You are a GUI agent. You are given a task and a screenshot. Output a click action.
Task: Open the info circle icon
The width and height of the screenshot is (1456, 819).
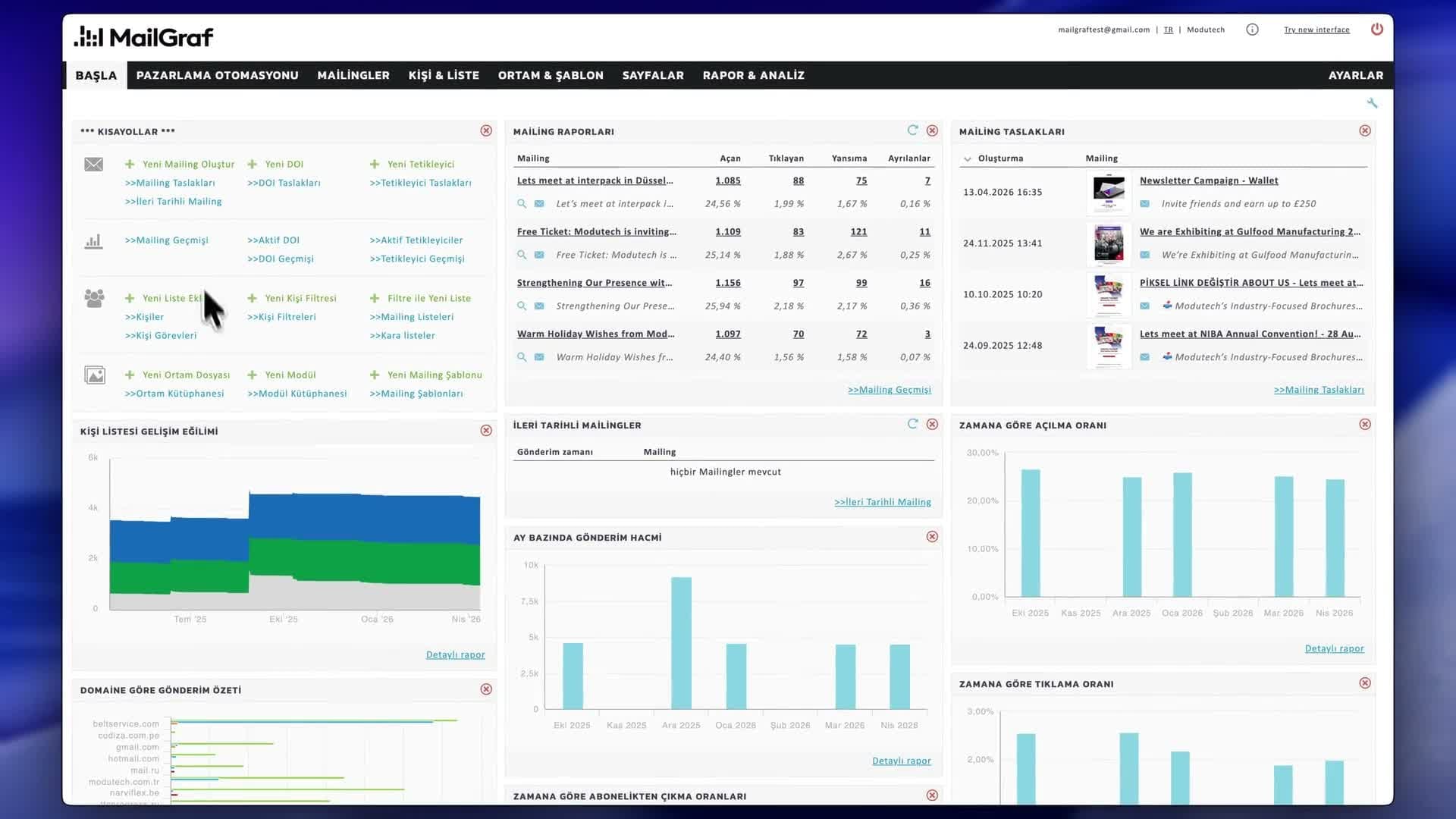[1252, 30]
